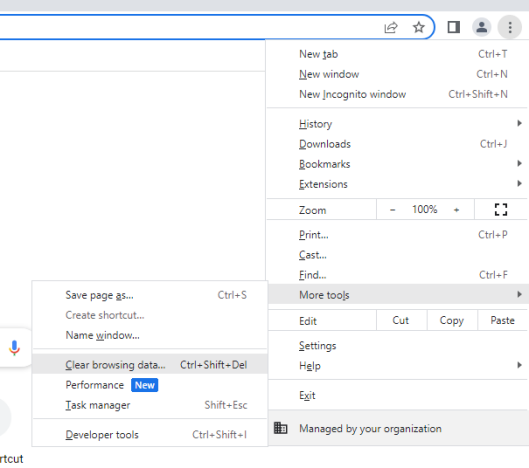
Task: Open a New Incognito window
Action: pyautogui.click(x=397, y=94)
